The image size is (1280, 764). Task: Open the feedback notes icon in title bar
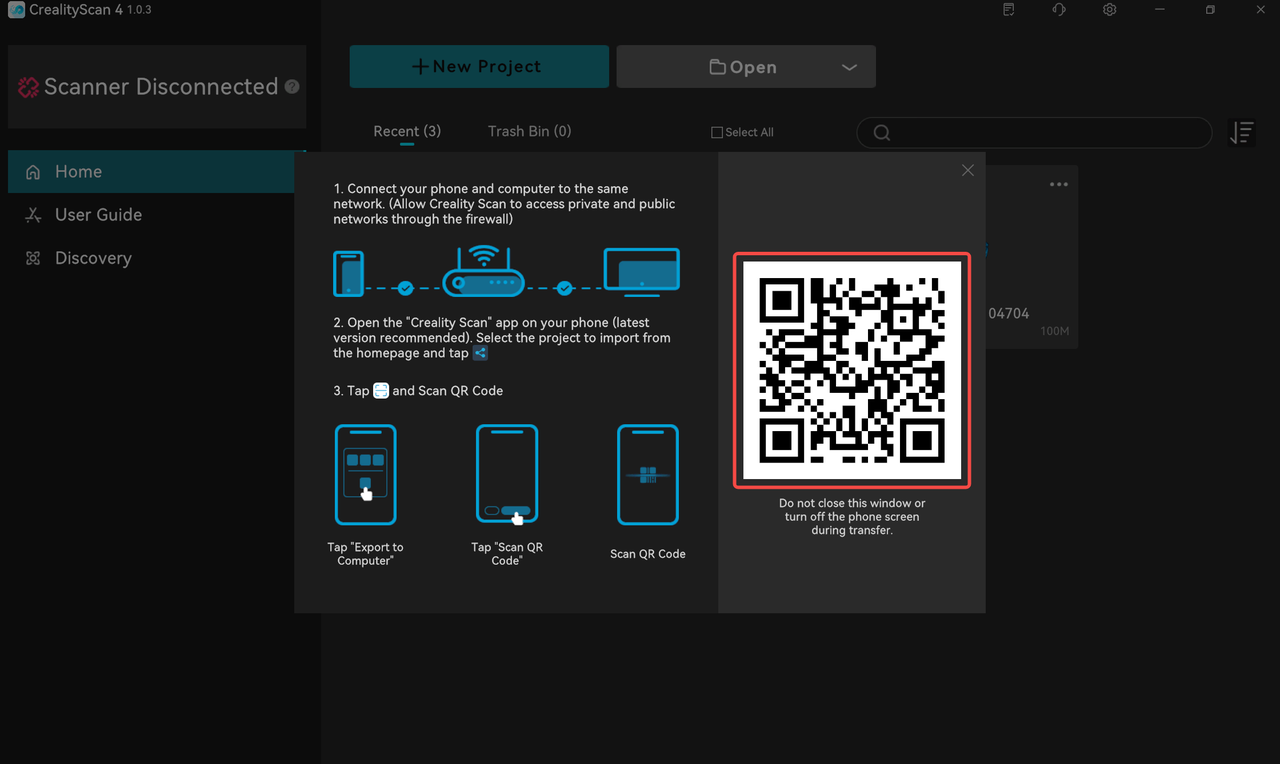[x=1009, y=10]
